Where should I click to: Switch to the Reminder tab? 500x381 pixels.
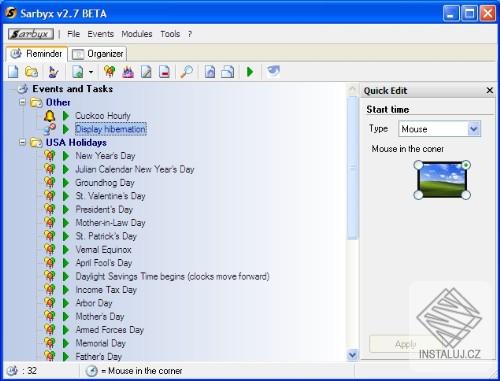click(37, 54)
